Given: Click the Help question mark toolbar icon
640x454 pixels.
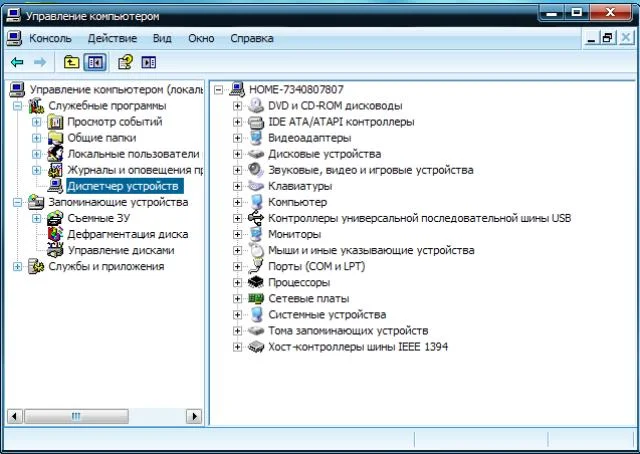Looking at the screenshot, I should [x=125, y=62].
